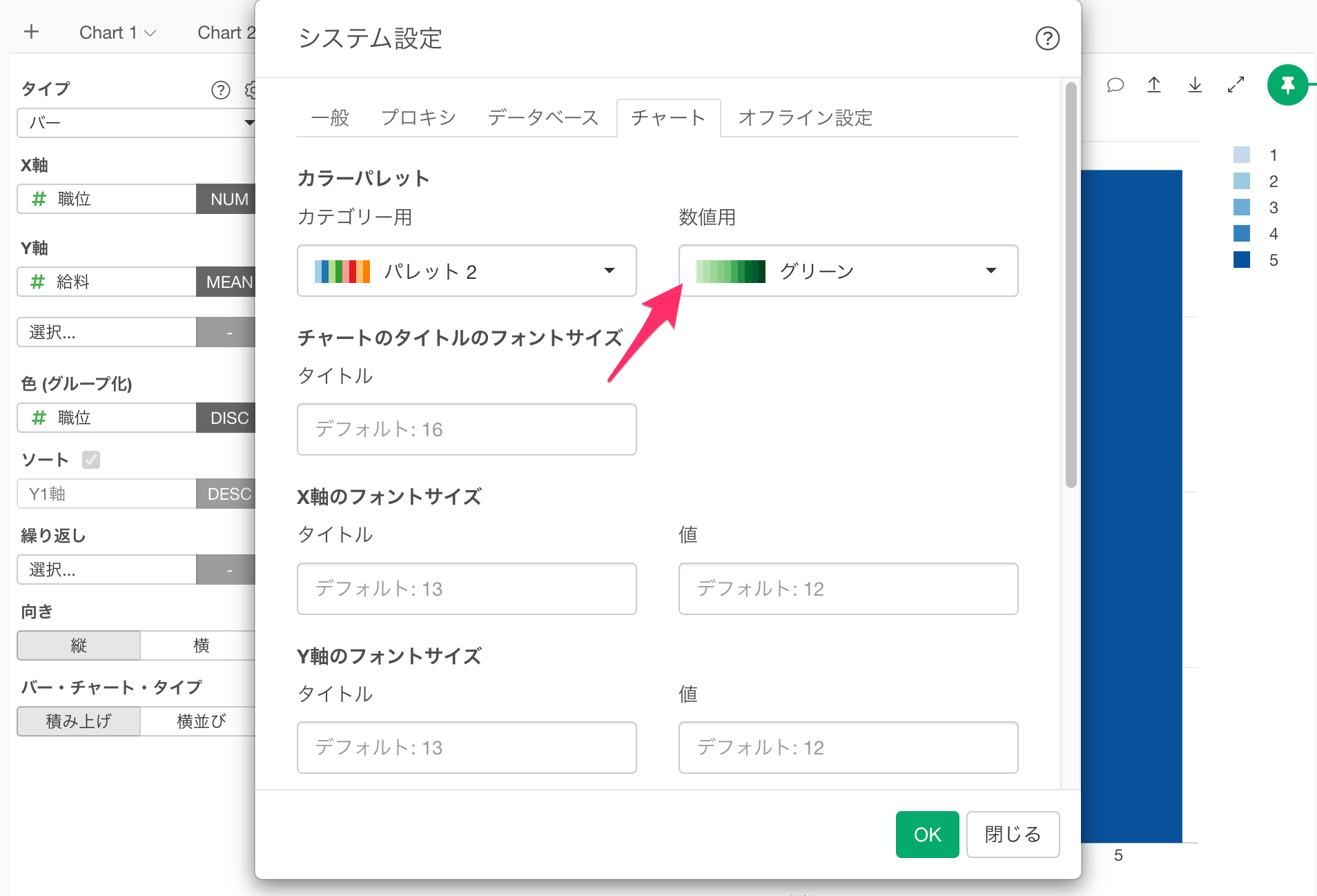The height and width of the screenshot is (896, 1317).
Task: Open the second Y軸 選択 dropdown
Action: click(107, 332)
